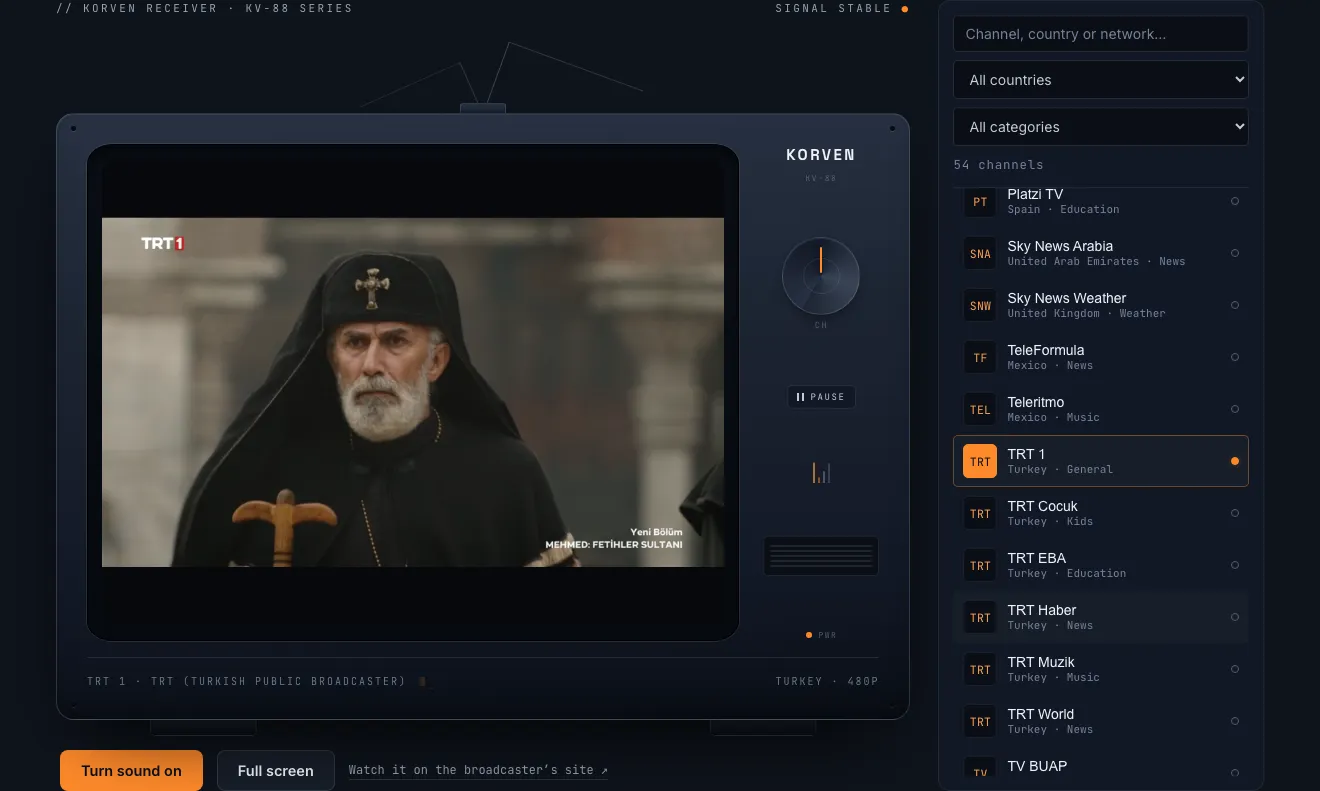Click TRT 1 · TRT (Turkish Public Broadcaster) caption
This screenshot has width=1320, height=791.
pos(247,682)
